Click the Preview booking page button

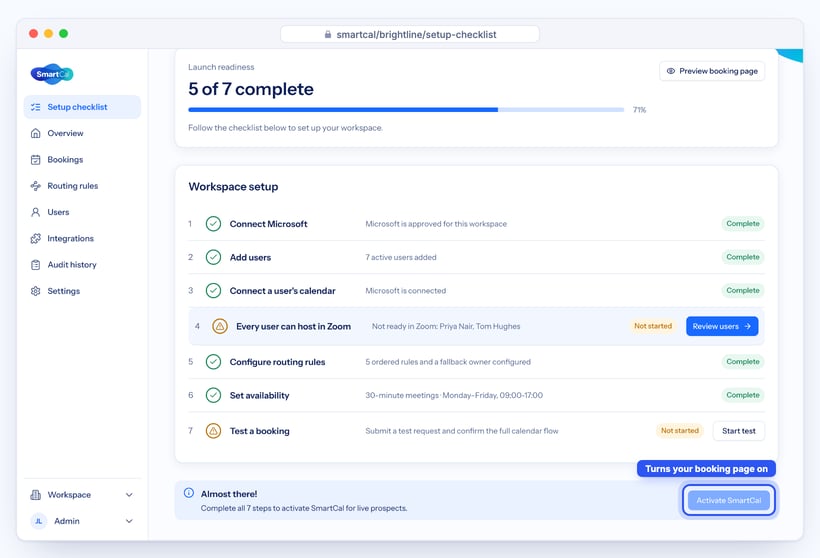712,71
